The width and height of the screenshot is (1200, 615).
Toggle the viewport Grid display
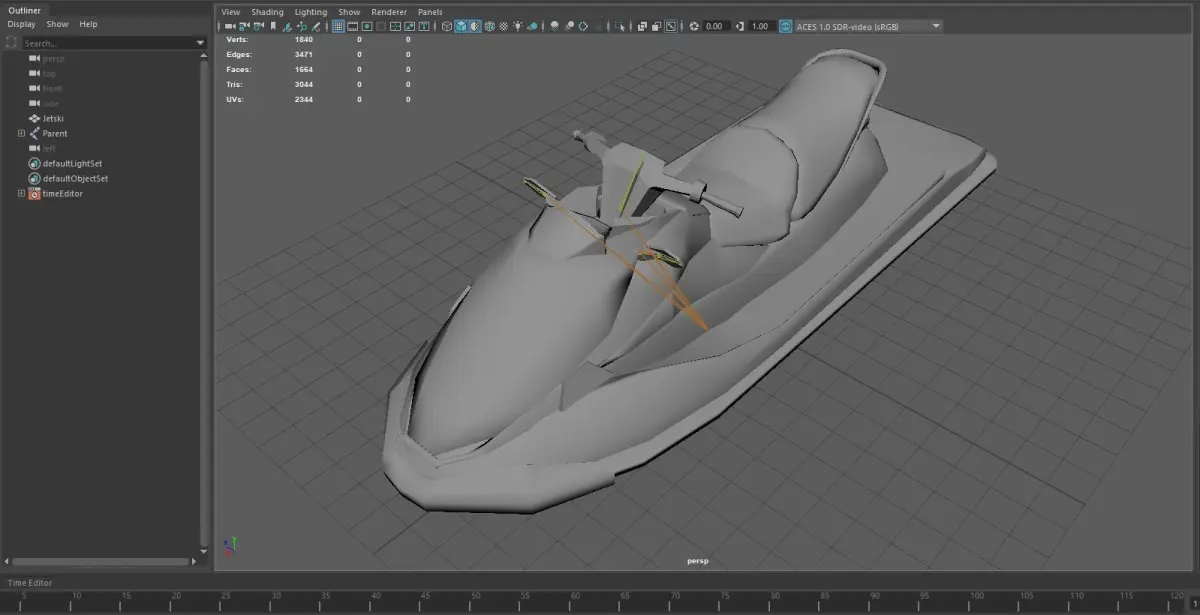click(338, 26)
